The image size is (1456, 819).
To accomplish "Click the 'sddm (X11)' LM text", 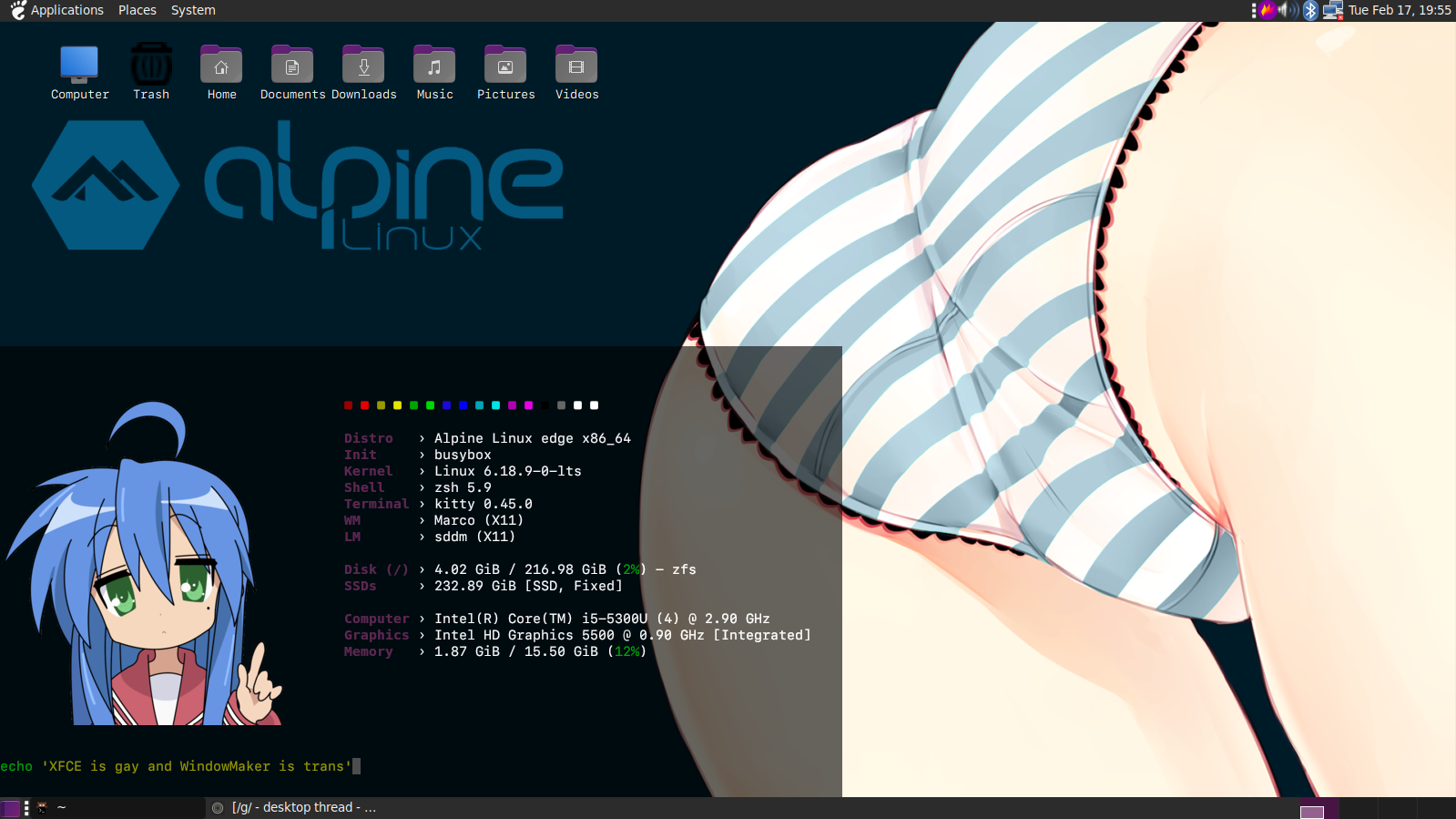I will point(474,537).
